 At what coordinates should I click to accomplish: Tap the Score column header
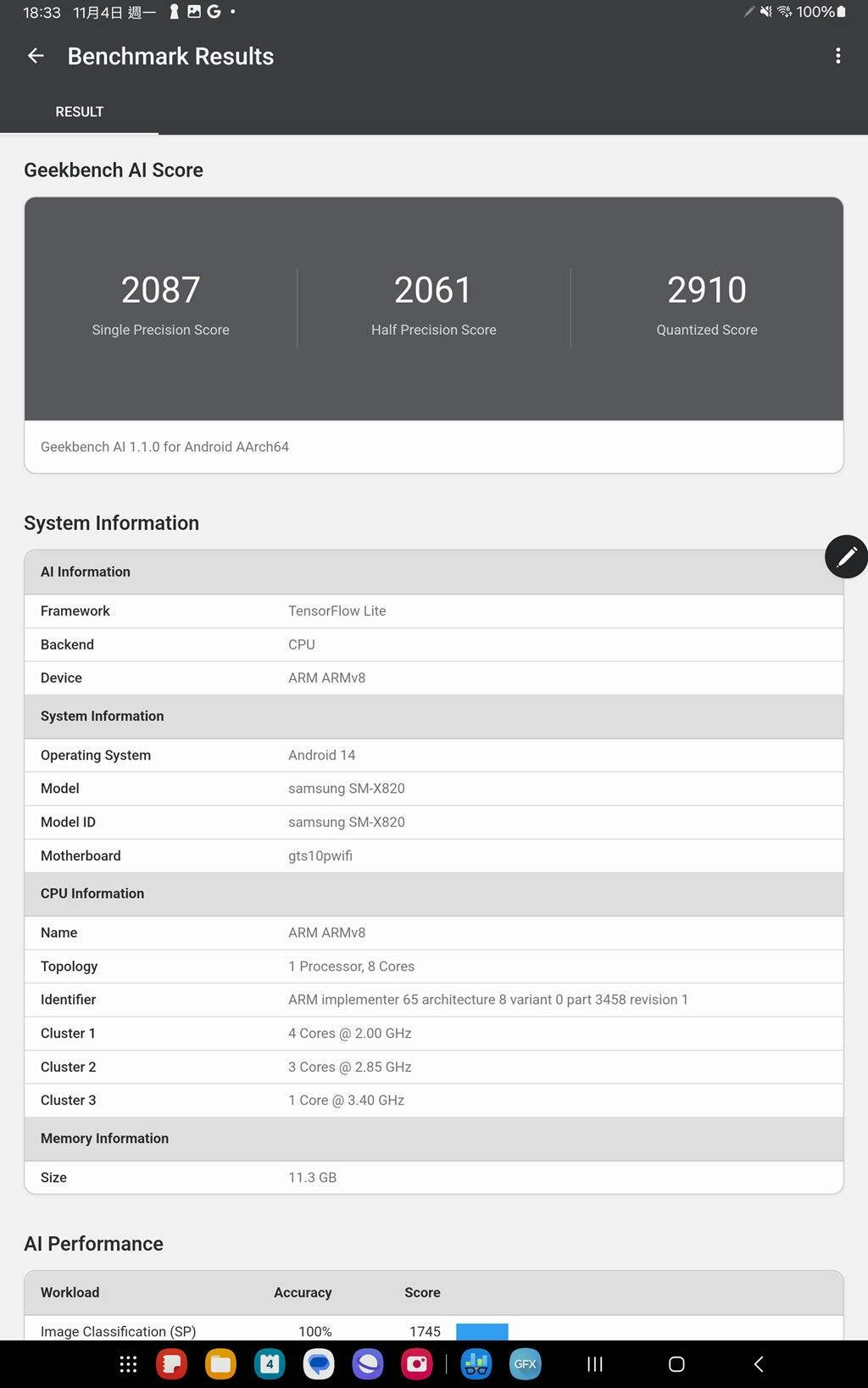(422, 1292)
